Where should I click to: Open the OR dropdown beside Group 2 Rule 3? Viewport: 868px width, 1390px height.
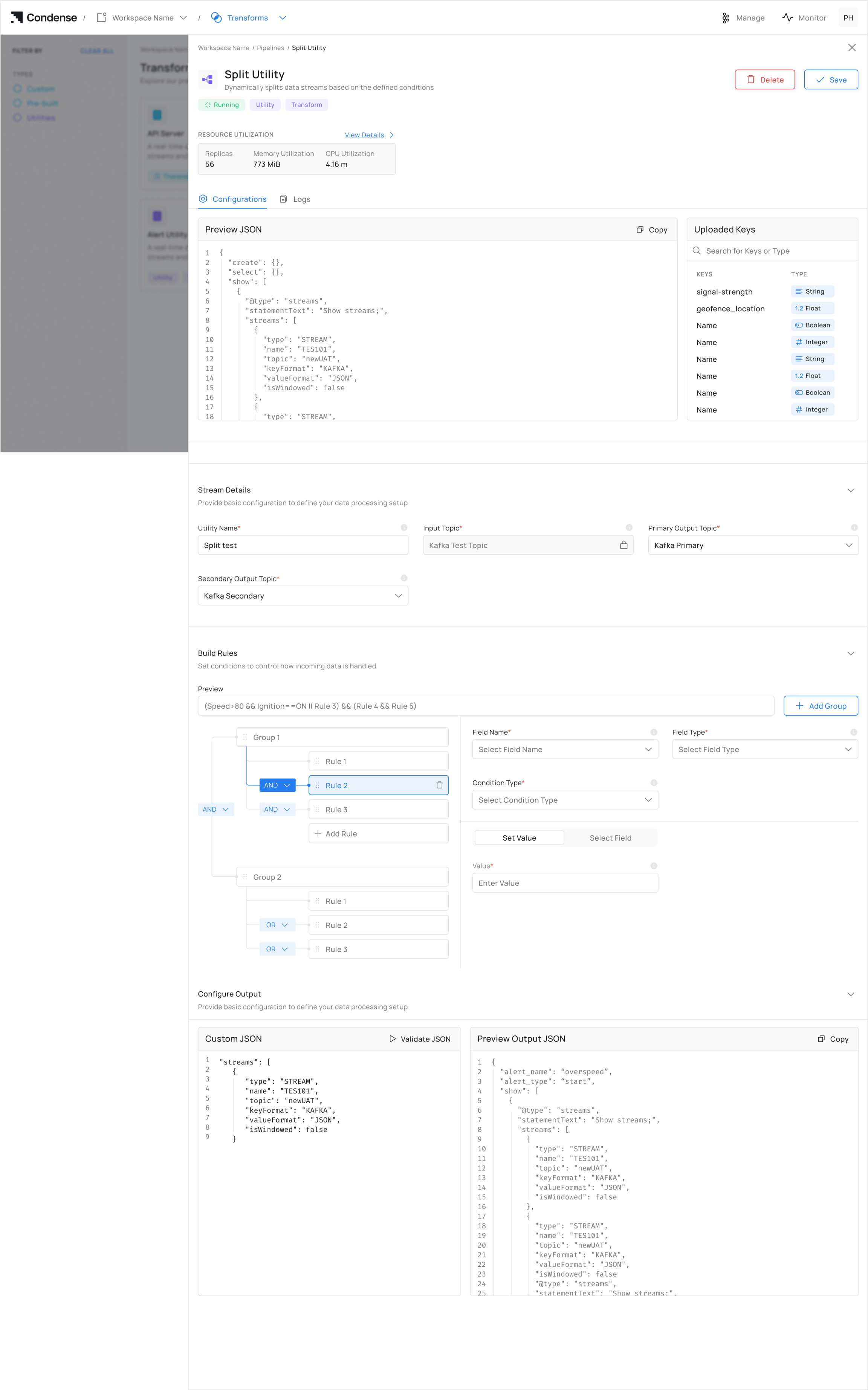(277, 950)
